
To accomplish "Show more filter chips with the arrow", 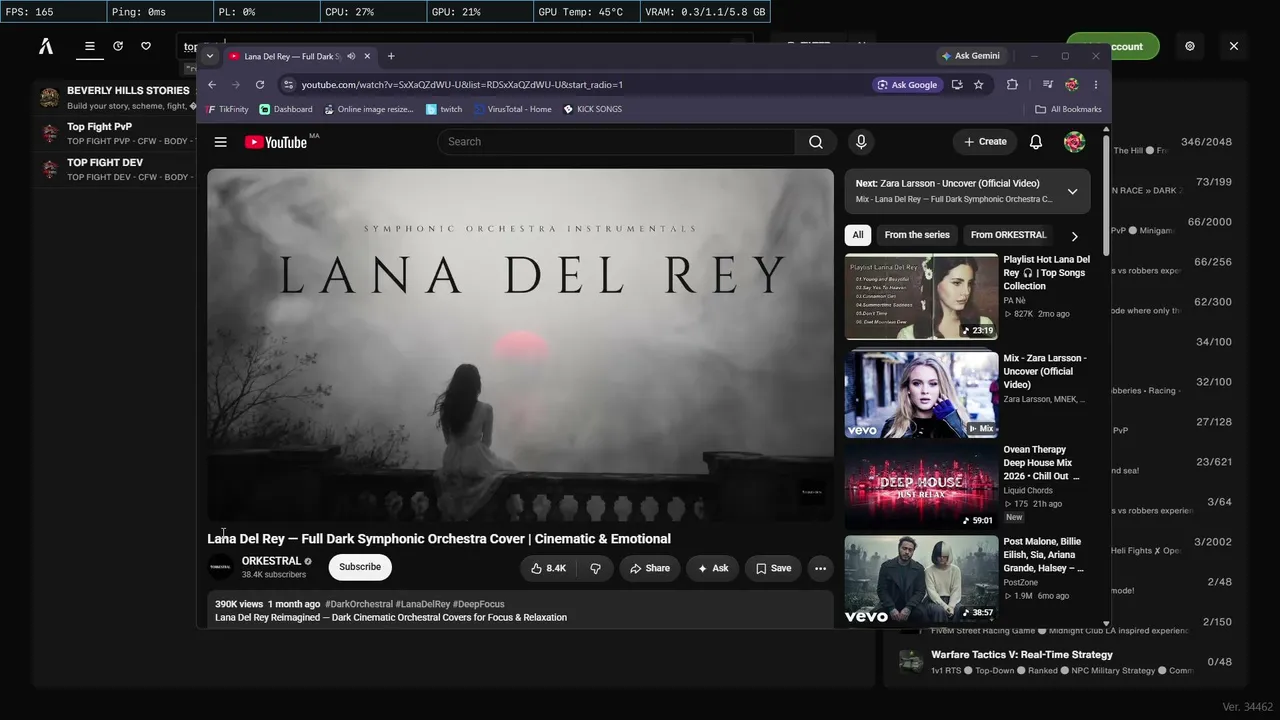I will [x=1075, y=236].
